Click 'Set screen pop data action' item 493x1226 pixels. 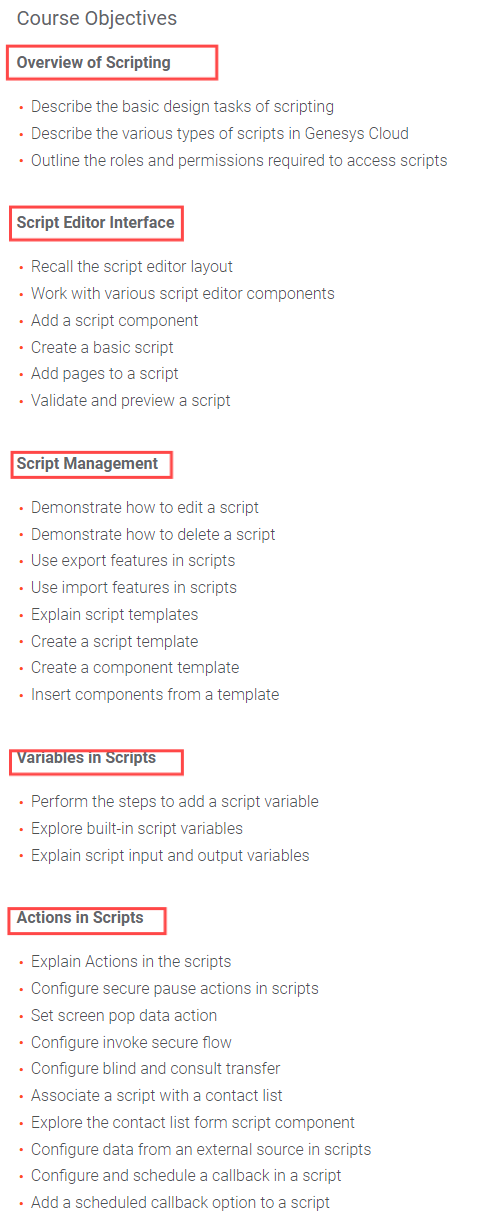click(124, 1015)
